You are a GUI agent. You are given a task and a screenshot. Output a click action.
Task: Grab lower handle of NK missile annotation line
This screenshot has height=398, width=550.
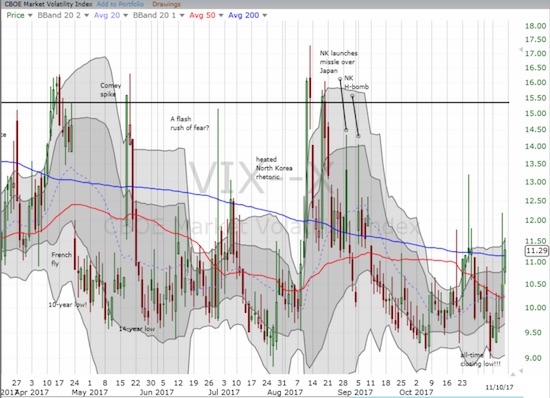346,130
